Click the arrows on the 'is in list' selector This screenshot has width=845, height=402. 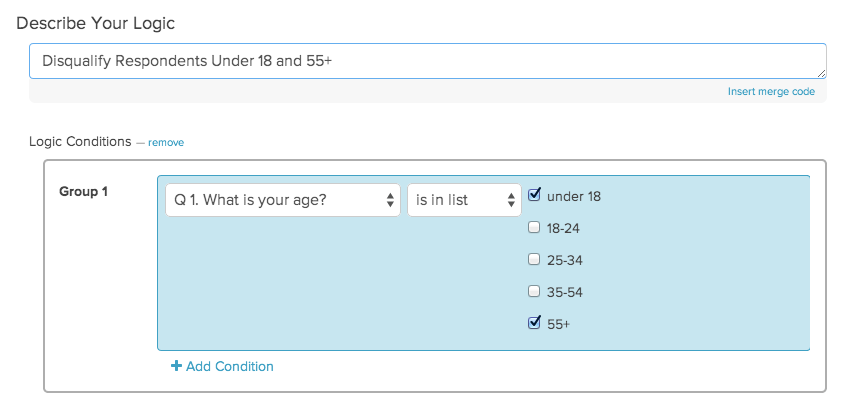[511, 200]
